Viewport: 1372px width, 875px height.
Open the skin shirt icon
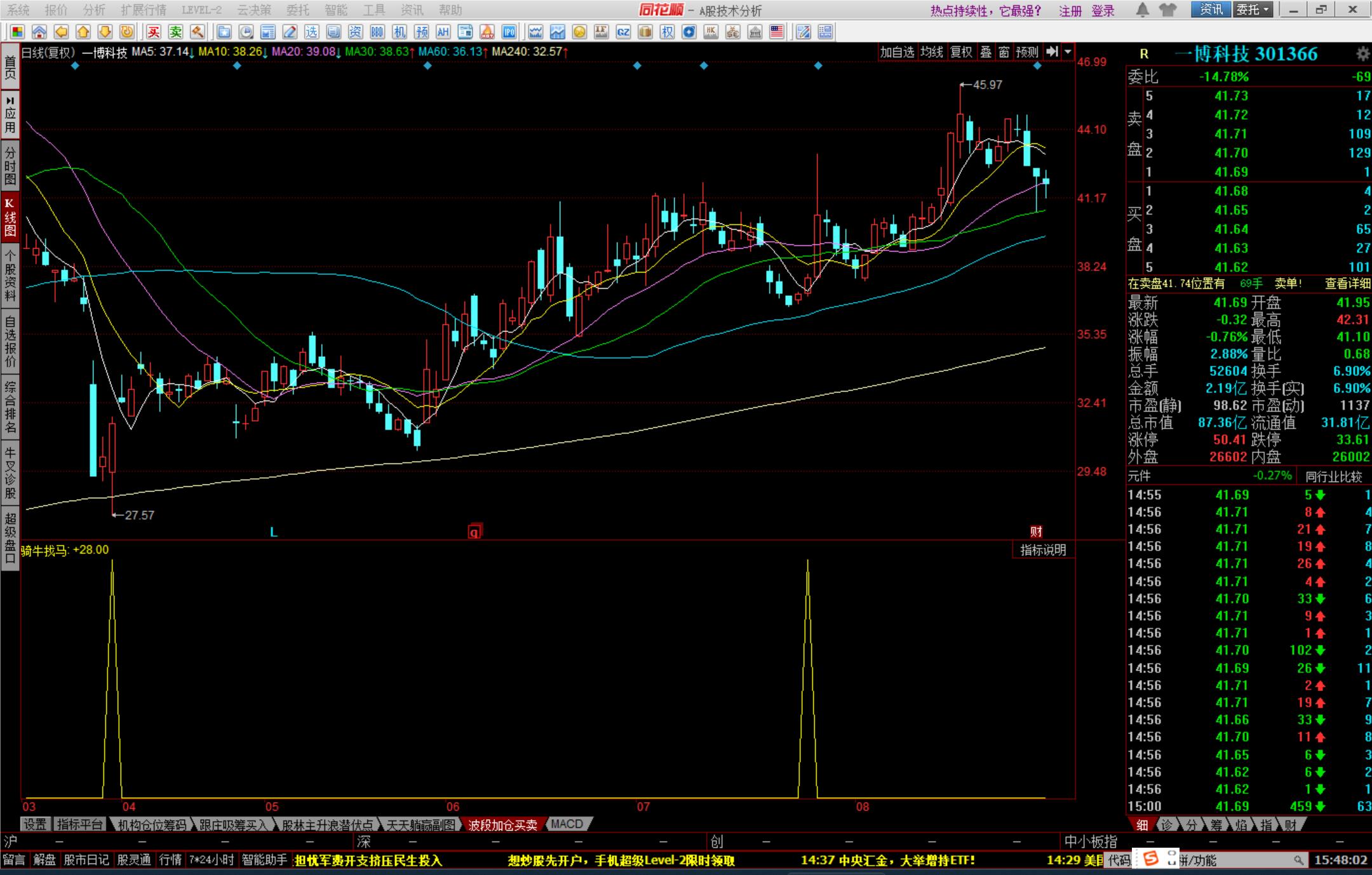(x=1167, y=10)
